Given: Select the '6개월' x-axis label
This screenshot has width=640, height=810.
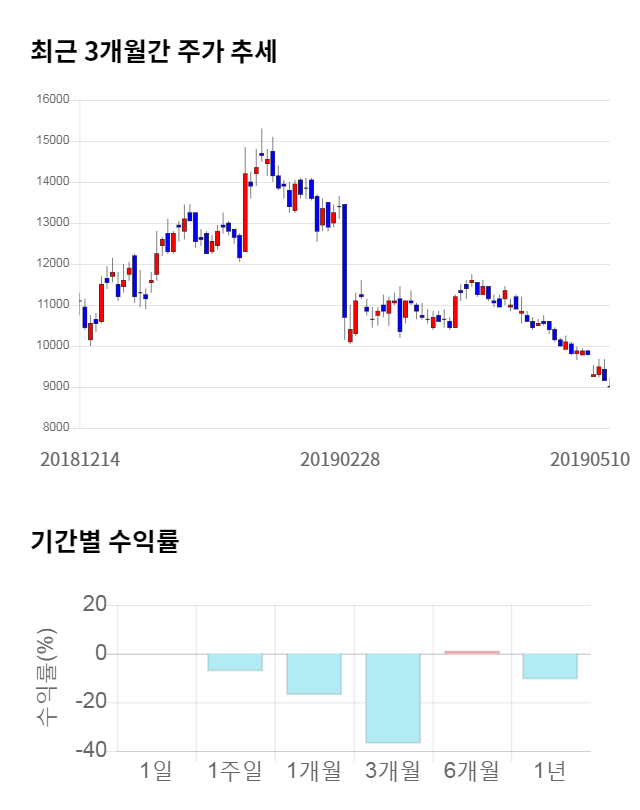Looking at the screenshot, I should pos(471,771).
